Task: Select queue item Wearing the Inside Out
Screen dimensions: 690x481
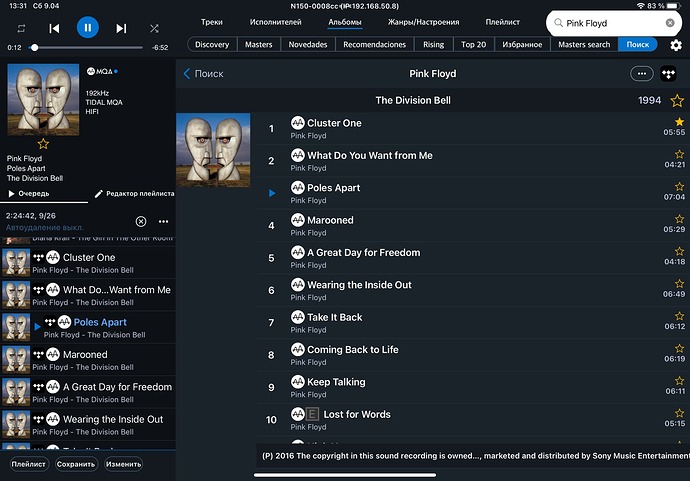Action: [88, 425]
